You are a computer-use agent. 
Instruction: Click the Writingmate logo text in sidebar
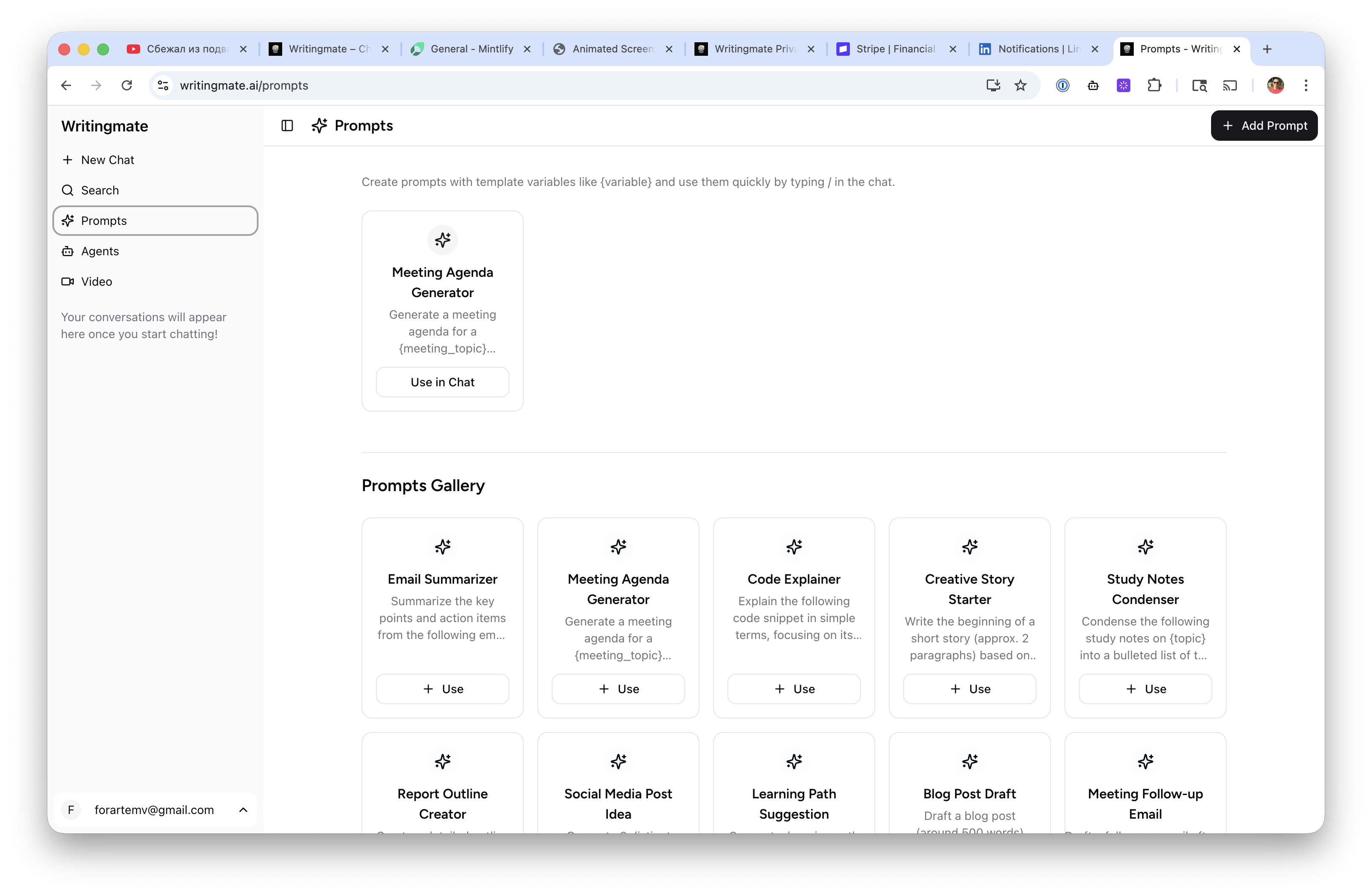pos(104,126)
